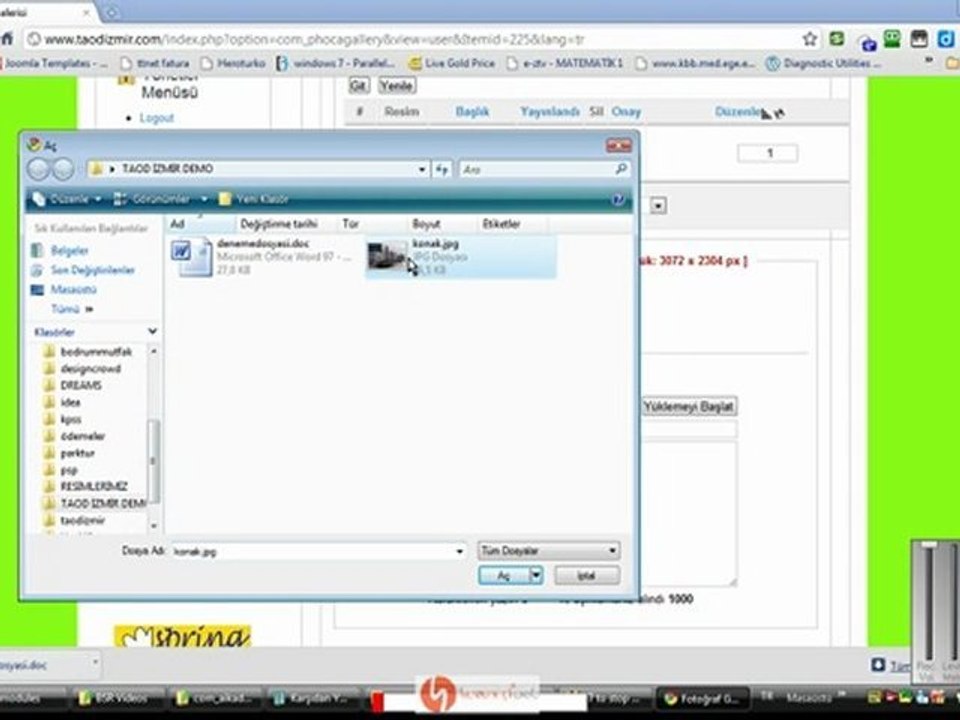
Task: Sort gallery by Yayınlandı column link
Action: [x=549, y=111]
